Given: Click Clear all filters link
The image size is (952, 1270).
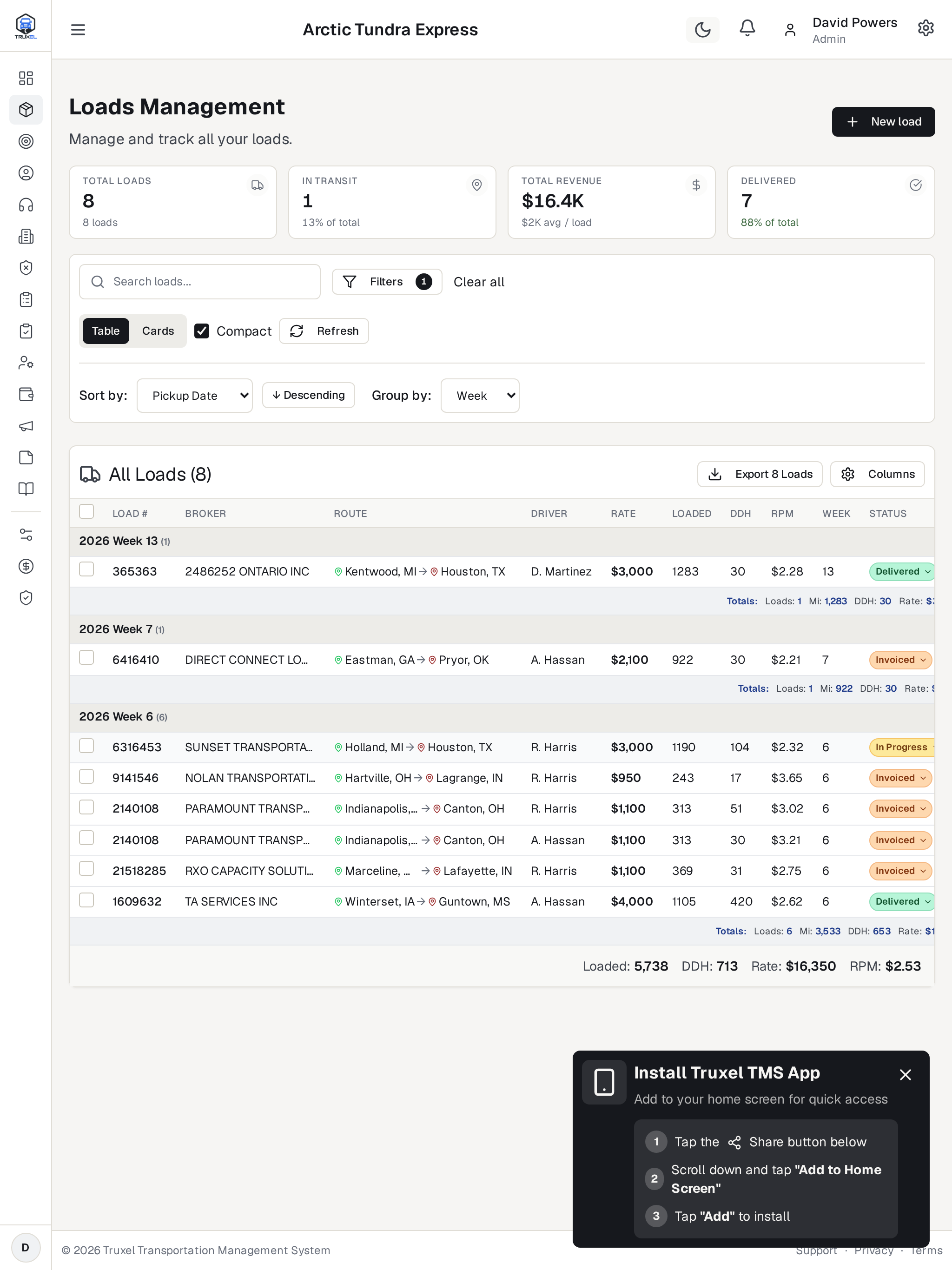Looking at the screenshot, I should (479, 282).
